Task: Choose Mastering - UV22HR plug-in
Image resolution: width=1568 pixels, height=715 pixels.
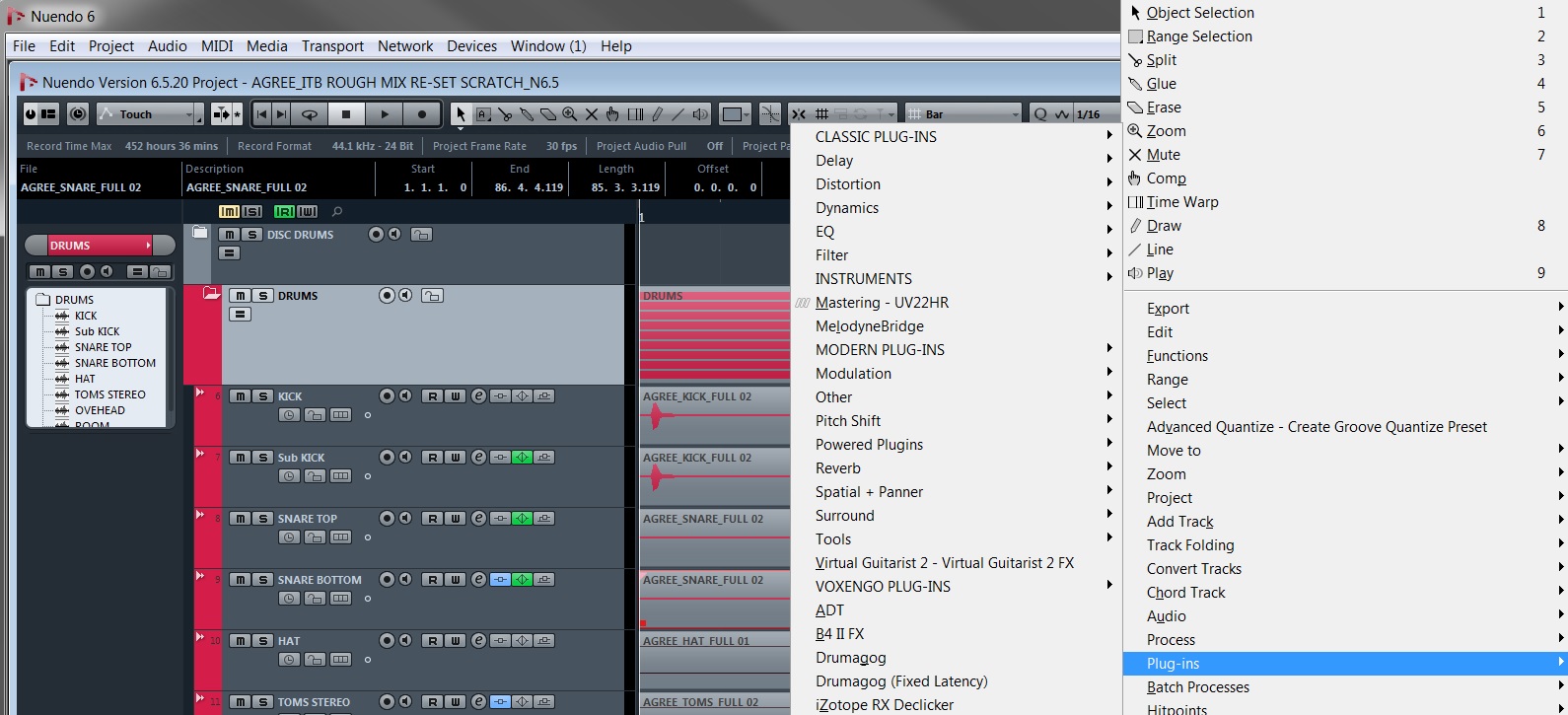Action: tap(956, 303)
